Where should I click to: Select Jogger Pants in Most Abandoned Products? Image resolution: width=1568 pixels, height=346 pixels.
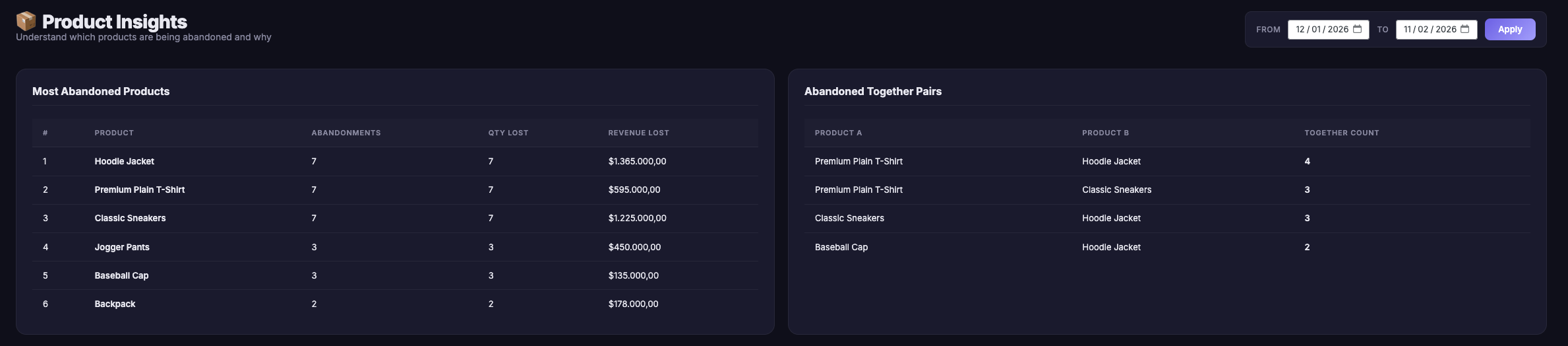pos(122,247)
